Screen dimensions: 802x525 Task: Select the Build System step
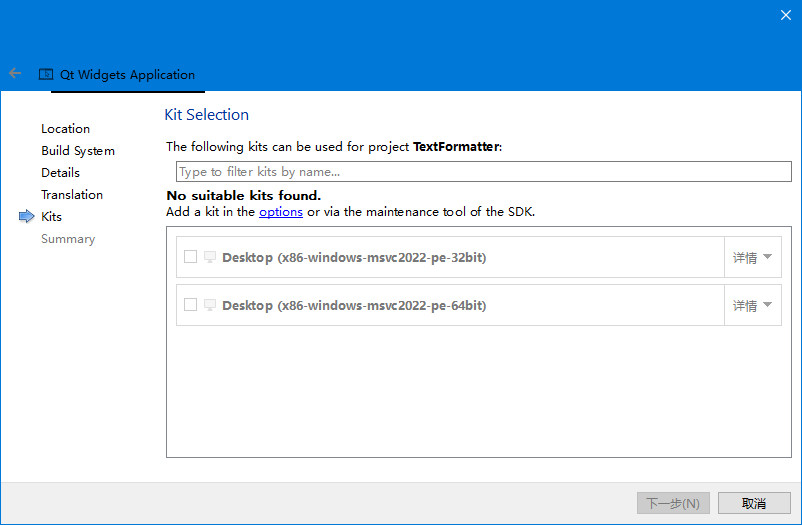pyautogui.click(x=78, y=151)
